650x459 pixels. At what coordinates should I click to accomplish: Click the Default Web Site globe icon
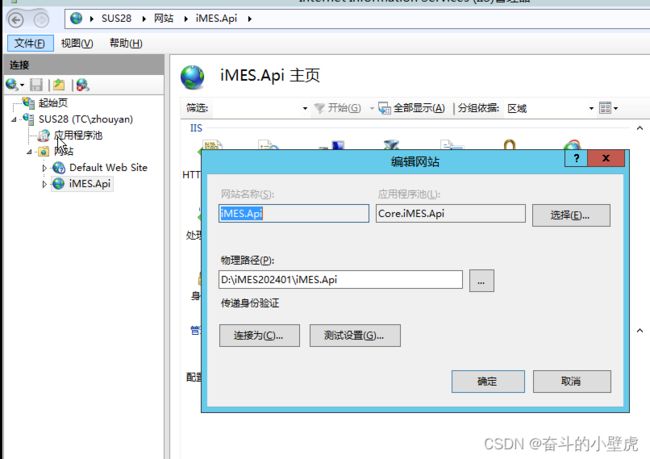tap(59, 168)
